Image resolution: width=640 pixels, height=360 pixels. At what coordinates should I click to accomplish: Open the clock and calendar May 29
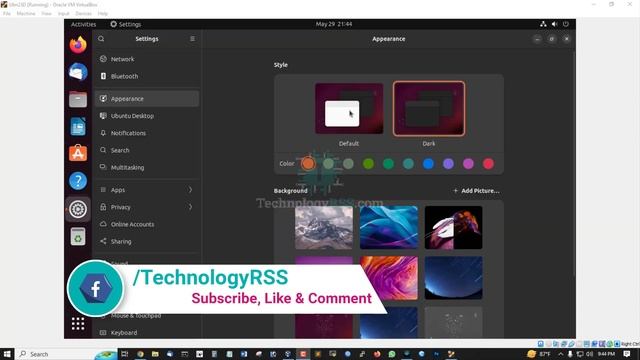pos(334,24)
